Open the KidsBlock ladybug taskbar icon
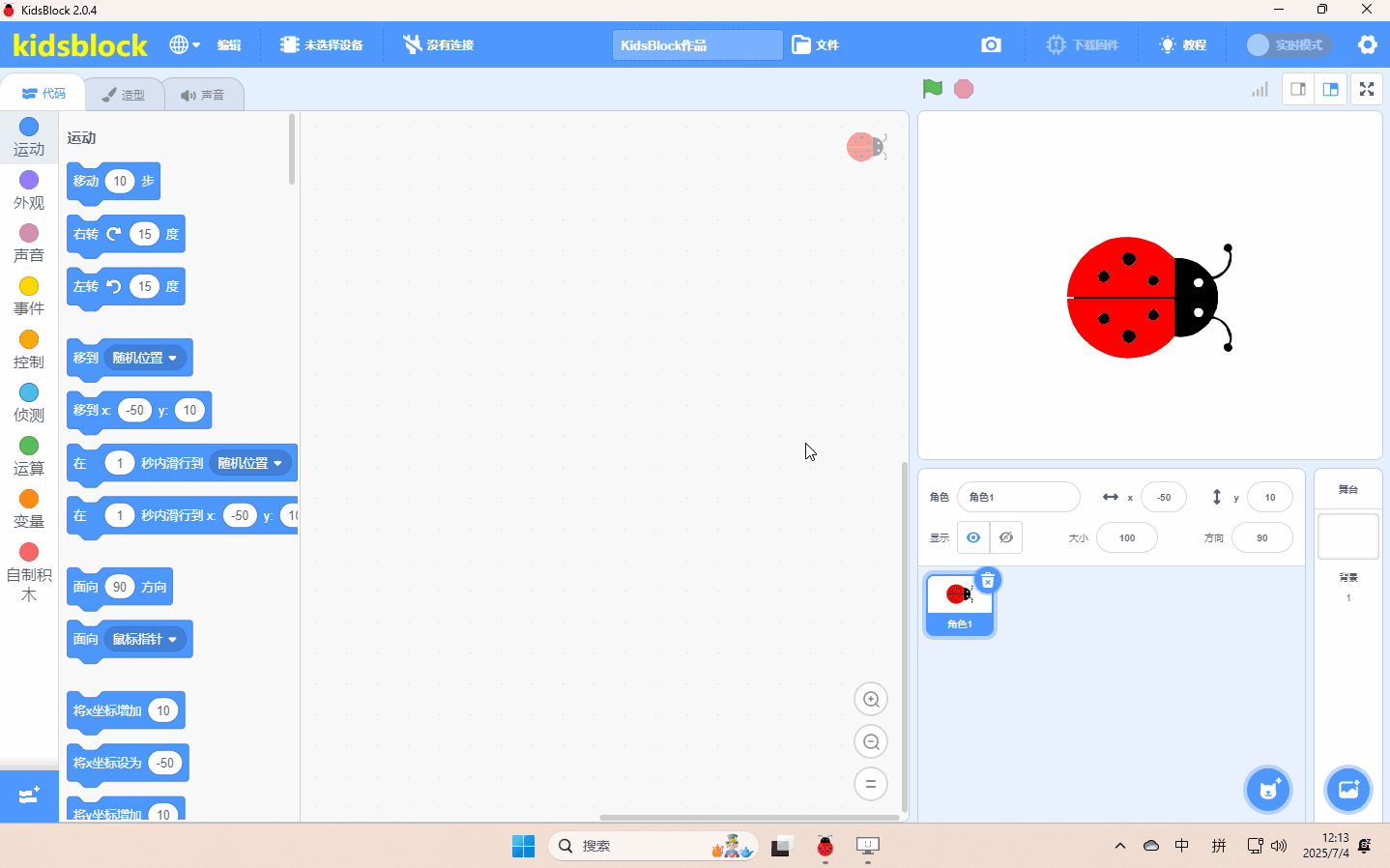1390x868 pixels. tap(825, 846)
